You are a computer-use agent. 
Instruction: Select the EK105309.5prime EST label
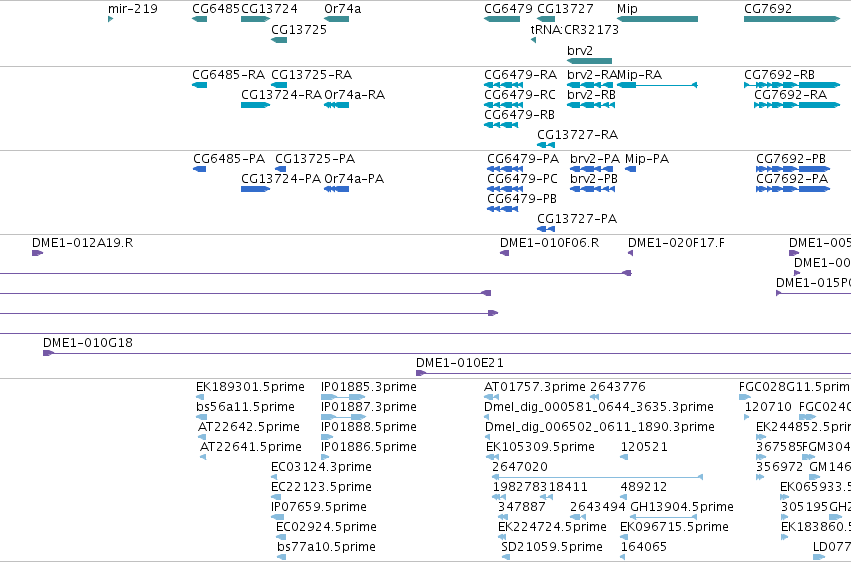click(540, 446)
